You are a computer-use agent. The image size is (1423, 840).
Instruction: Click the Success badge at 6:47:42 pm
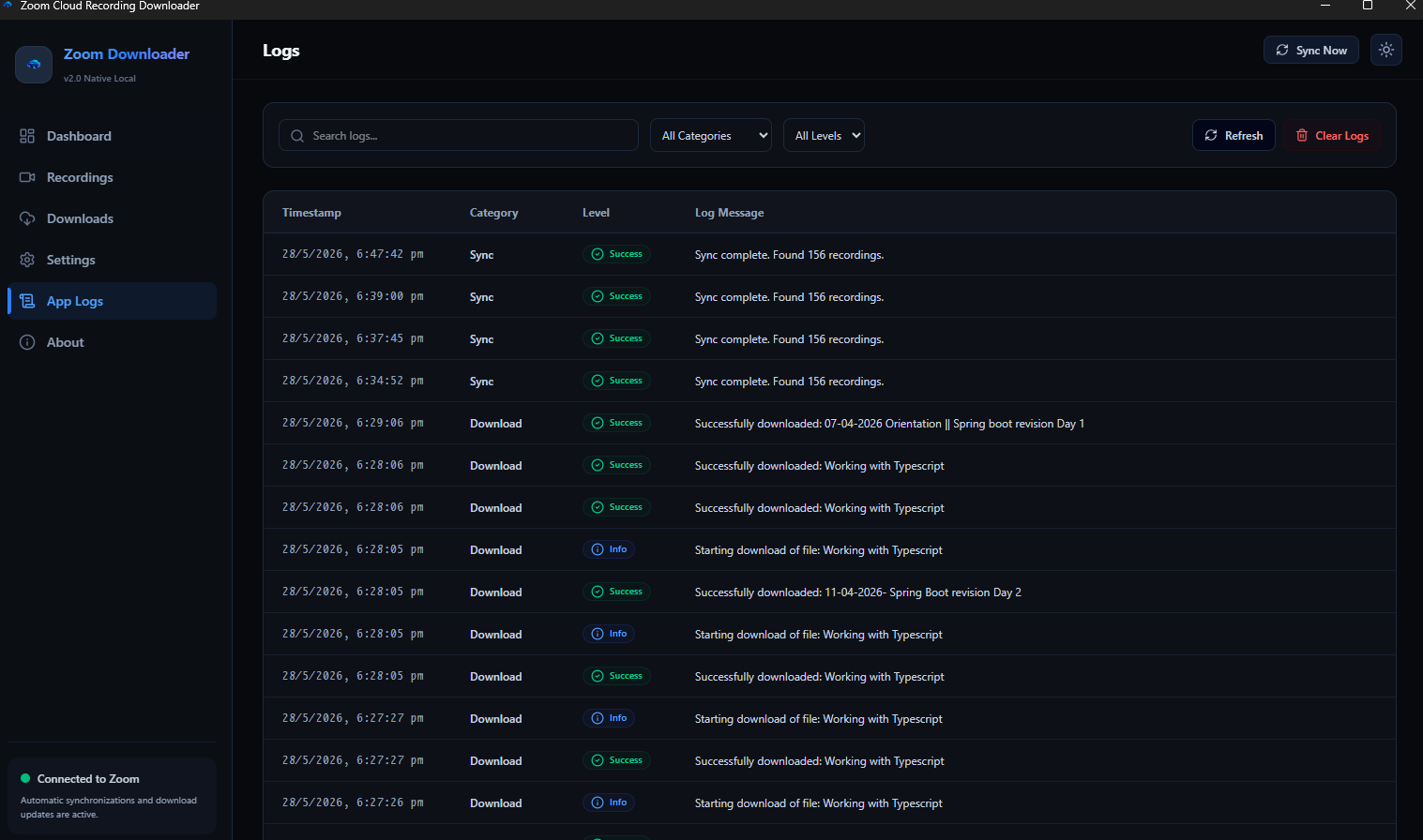tap(616, 254)
